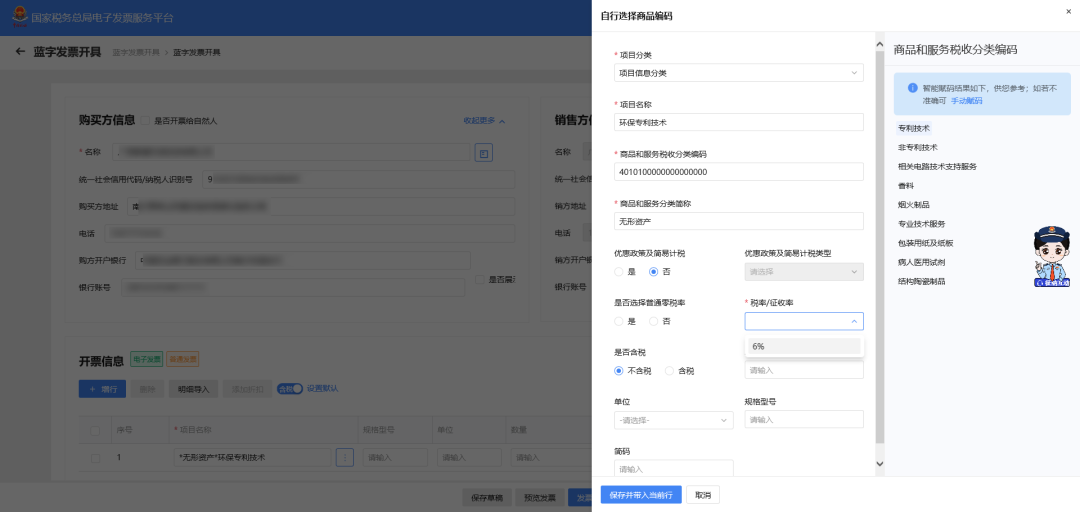The height and width of the screenshot is (512, 1080).
Task: Click the scroll down arrow of the form
Action: (x=879, y=464)
